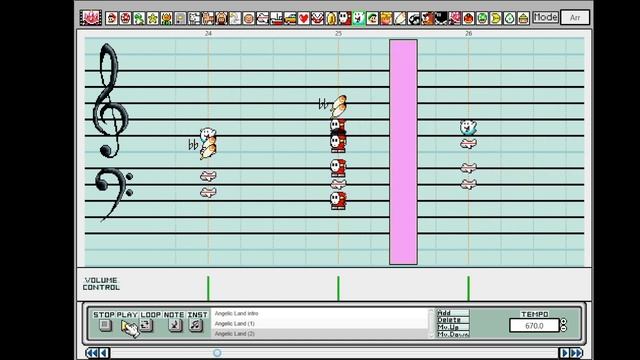Image resolution: width=640 pixels, height=360 pixels.
Task: Select the Swan instrument icon
Action: point(235,18)
